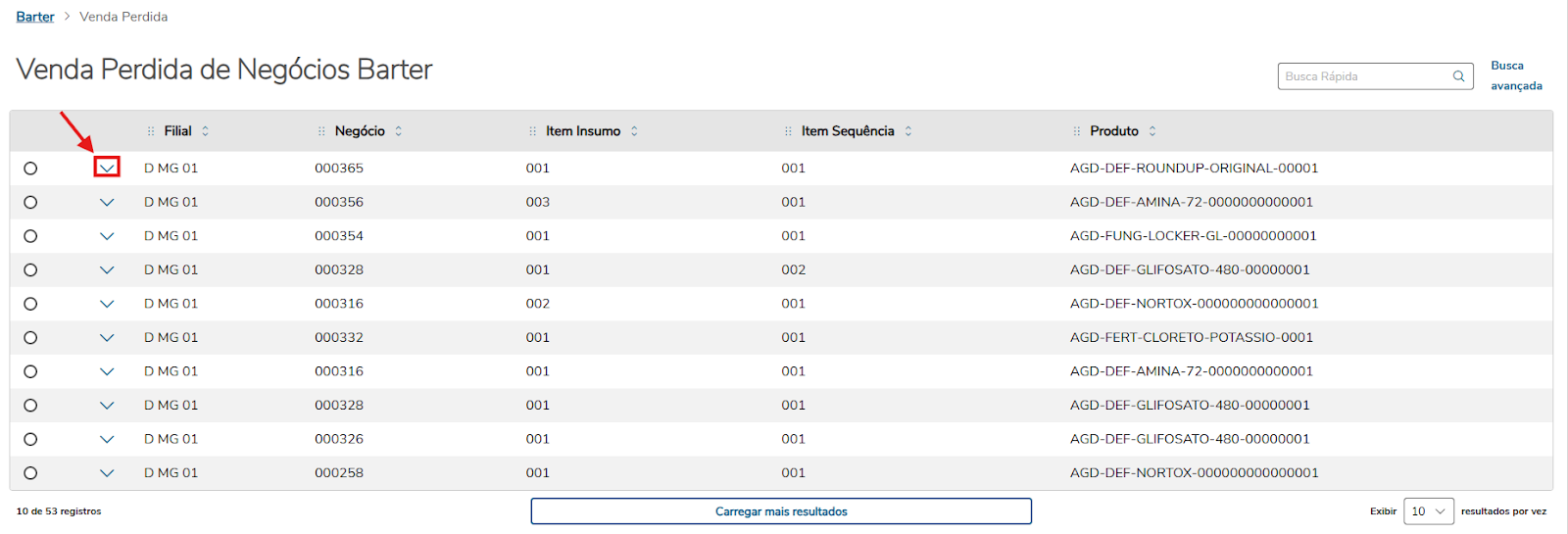Expand the row details for Negócio 000332
This screenshot has height=534, width=1568.
pos(107,338)
